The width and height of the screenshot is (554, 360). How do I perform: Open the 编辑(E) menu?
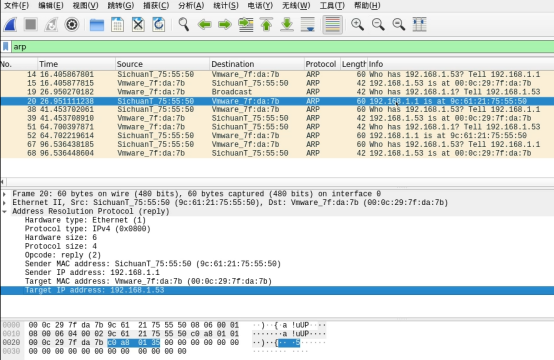coord(51,5)
